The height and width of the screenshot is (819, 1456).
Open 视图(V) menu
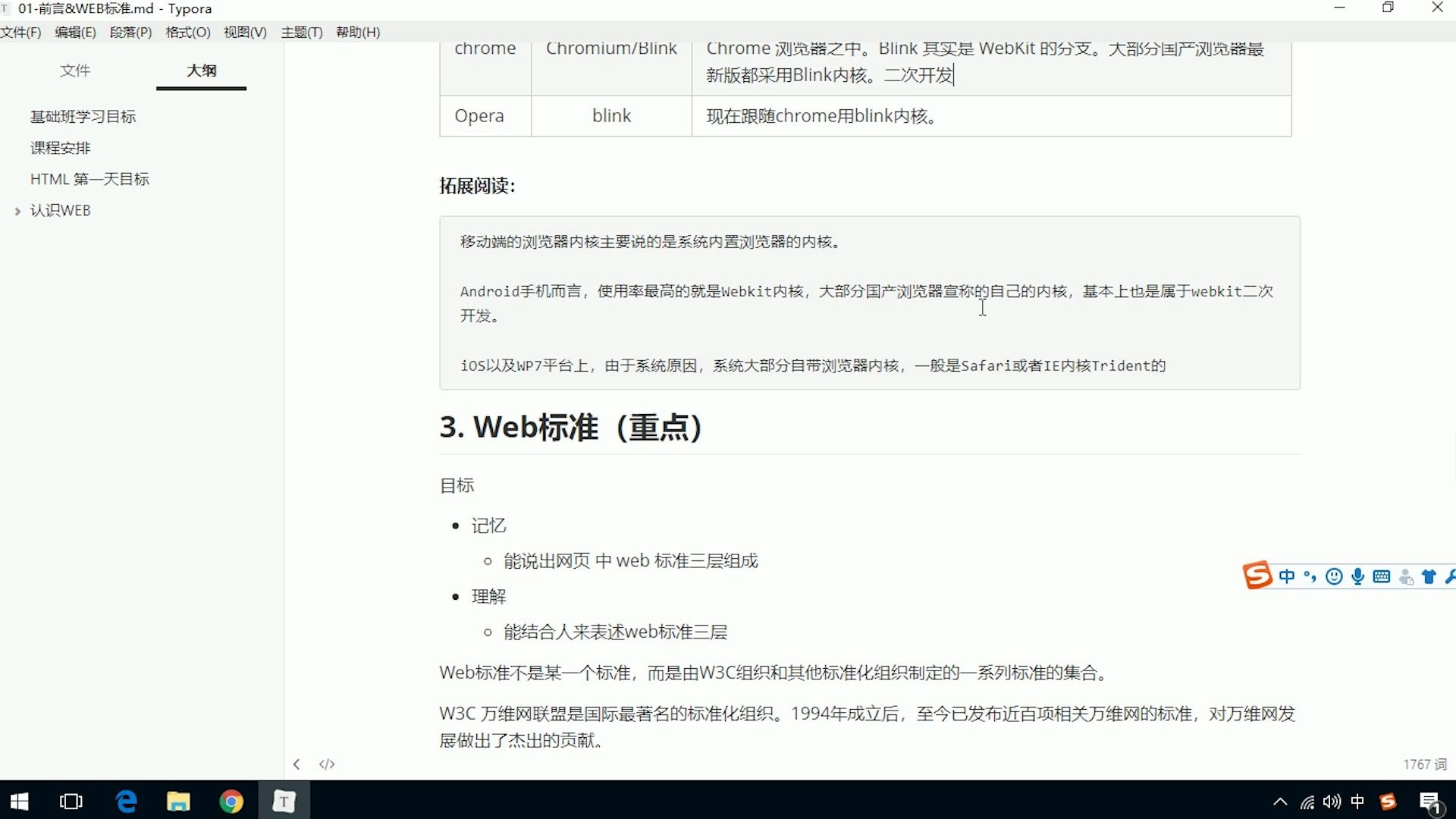point(245,32)
